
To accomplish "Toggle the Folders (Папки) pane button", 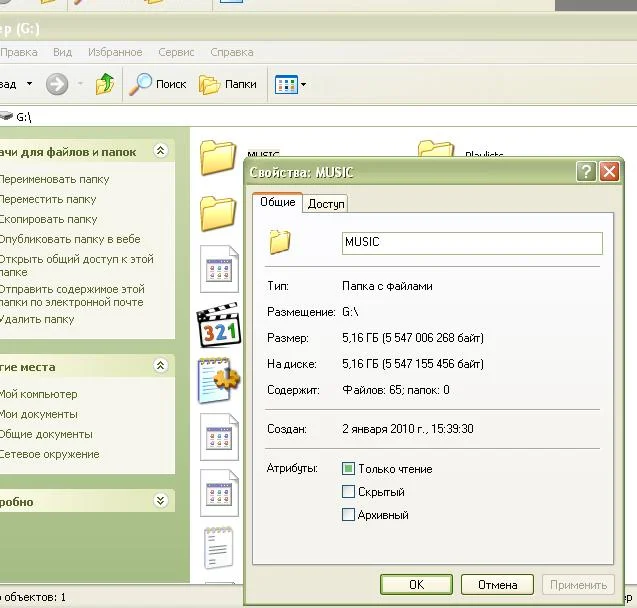I will (x=229, y=85).
